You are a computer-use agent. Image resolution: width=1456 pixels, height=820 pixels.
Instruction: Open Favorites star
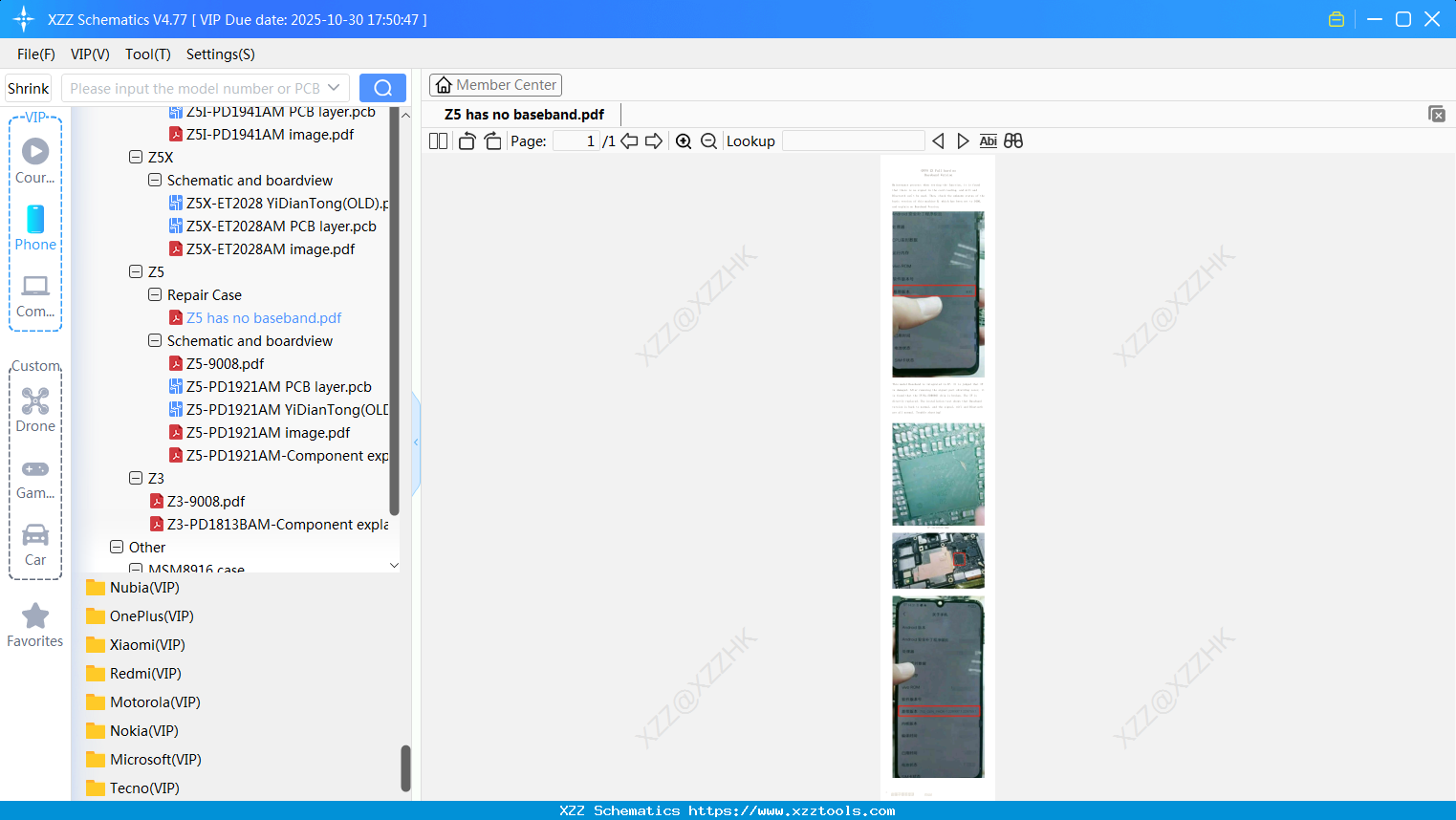tap(35, 625)
